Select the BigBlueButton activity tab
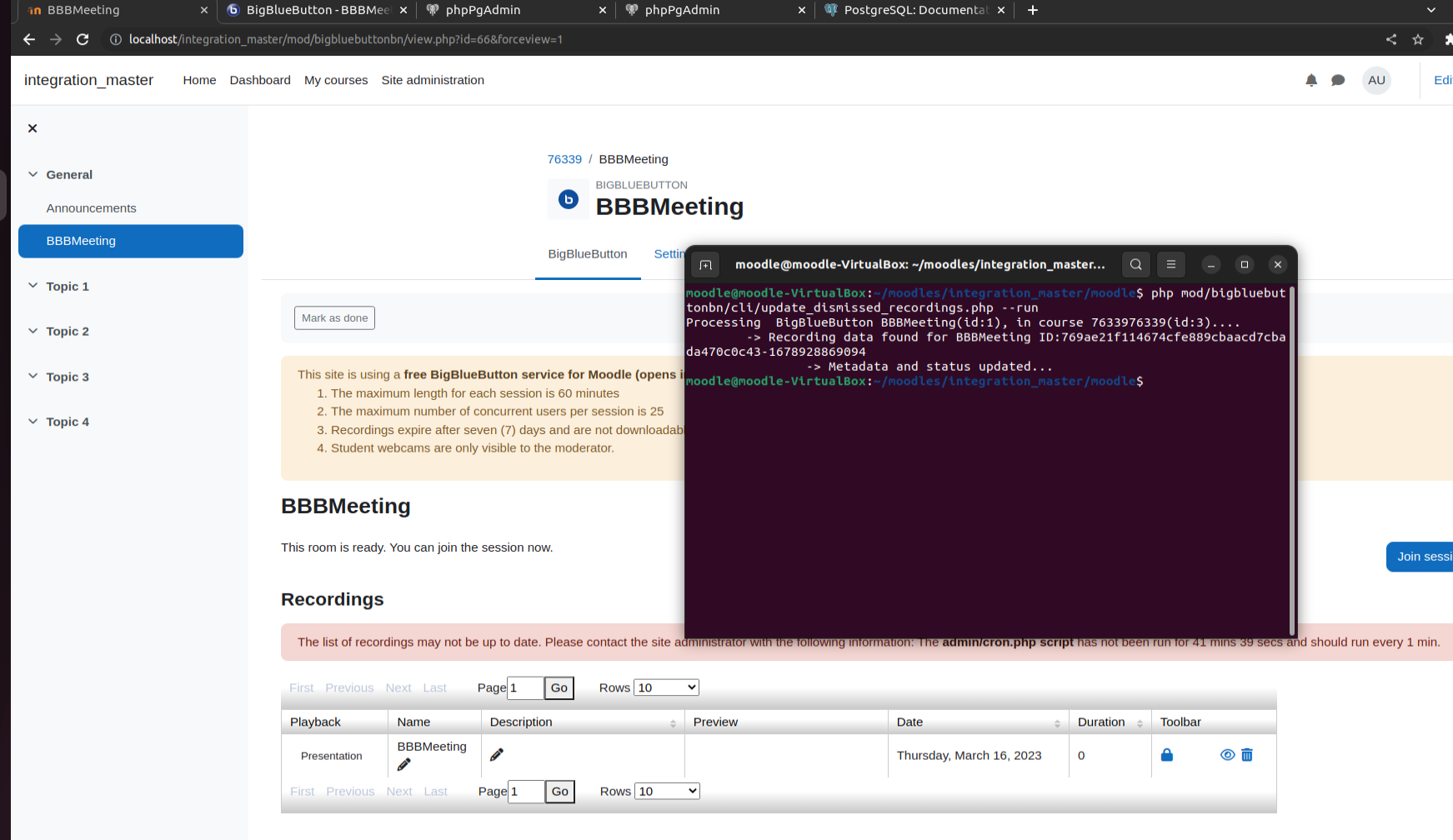 pyautogui.click(x=588, y=254)
